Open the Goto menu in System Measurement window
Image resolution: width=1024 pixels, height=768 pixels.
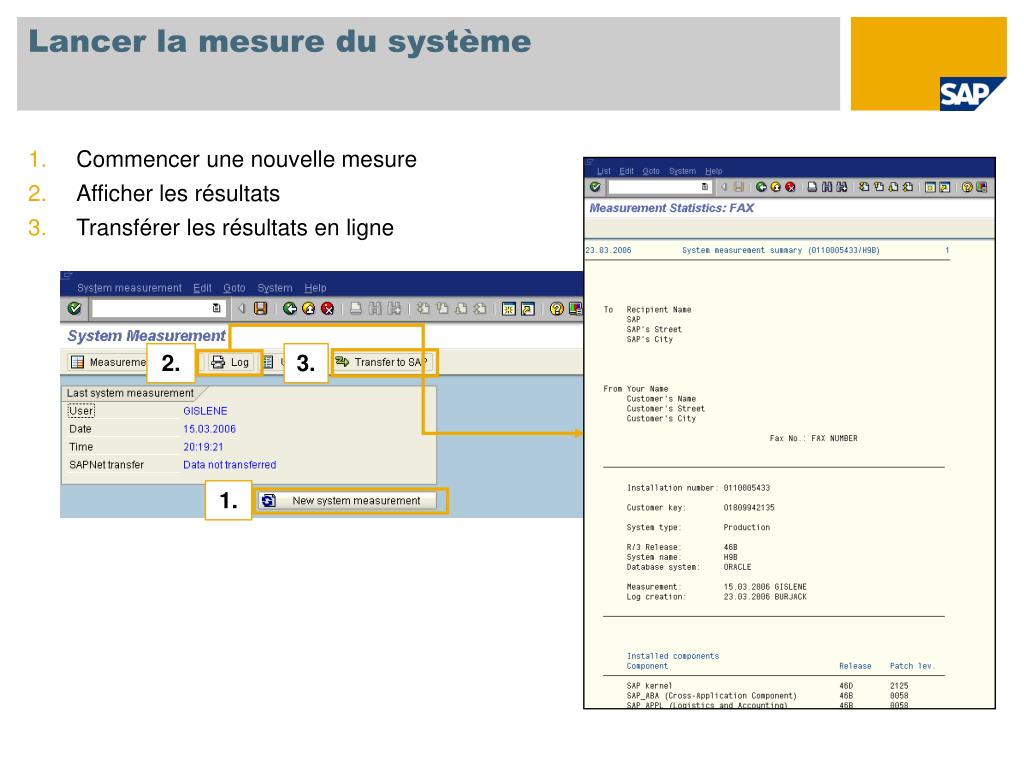click(234, 288)
